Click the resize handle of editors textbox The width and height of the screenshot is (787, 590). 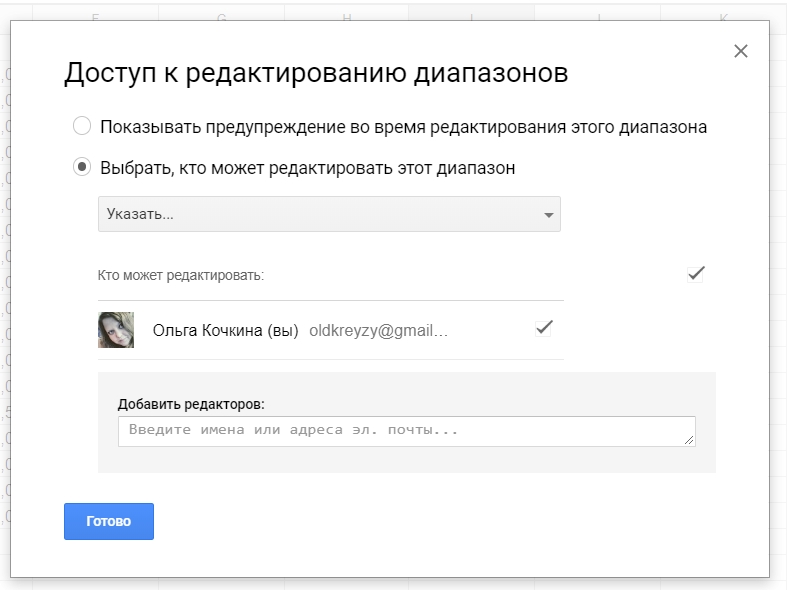690,440
